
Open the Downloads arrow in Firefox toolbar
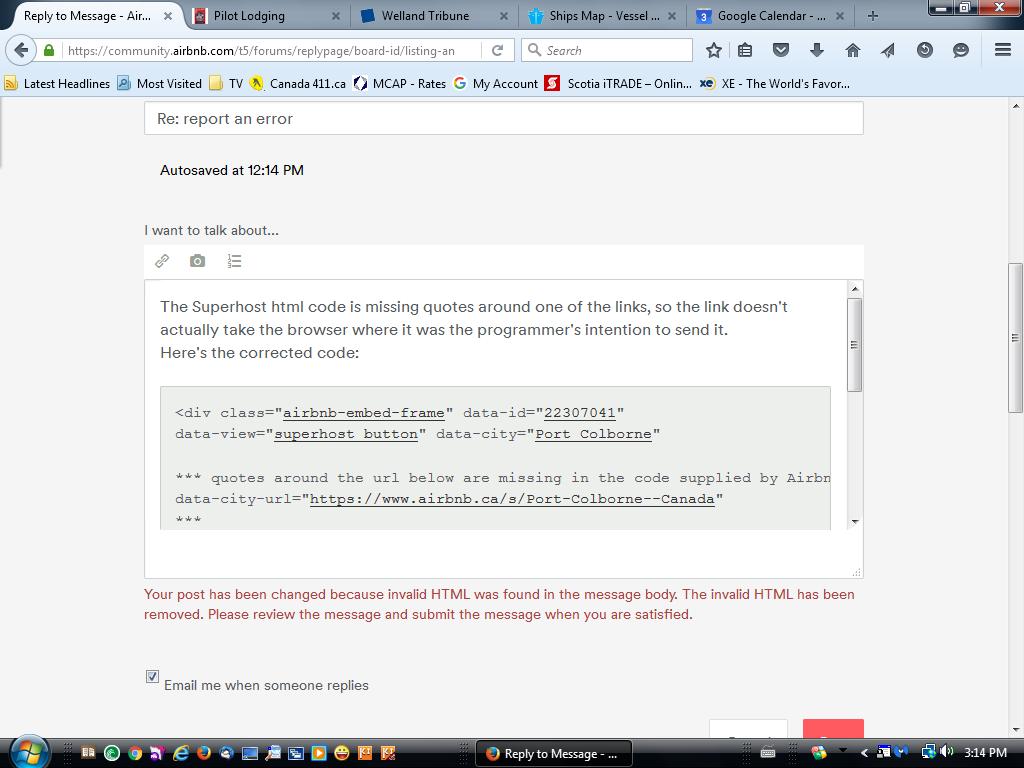(x=817, y=49)
